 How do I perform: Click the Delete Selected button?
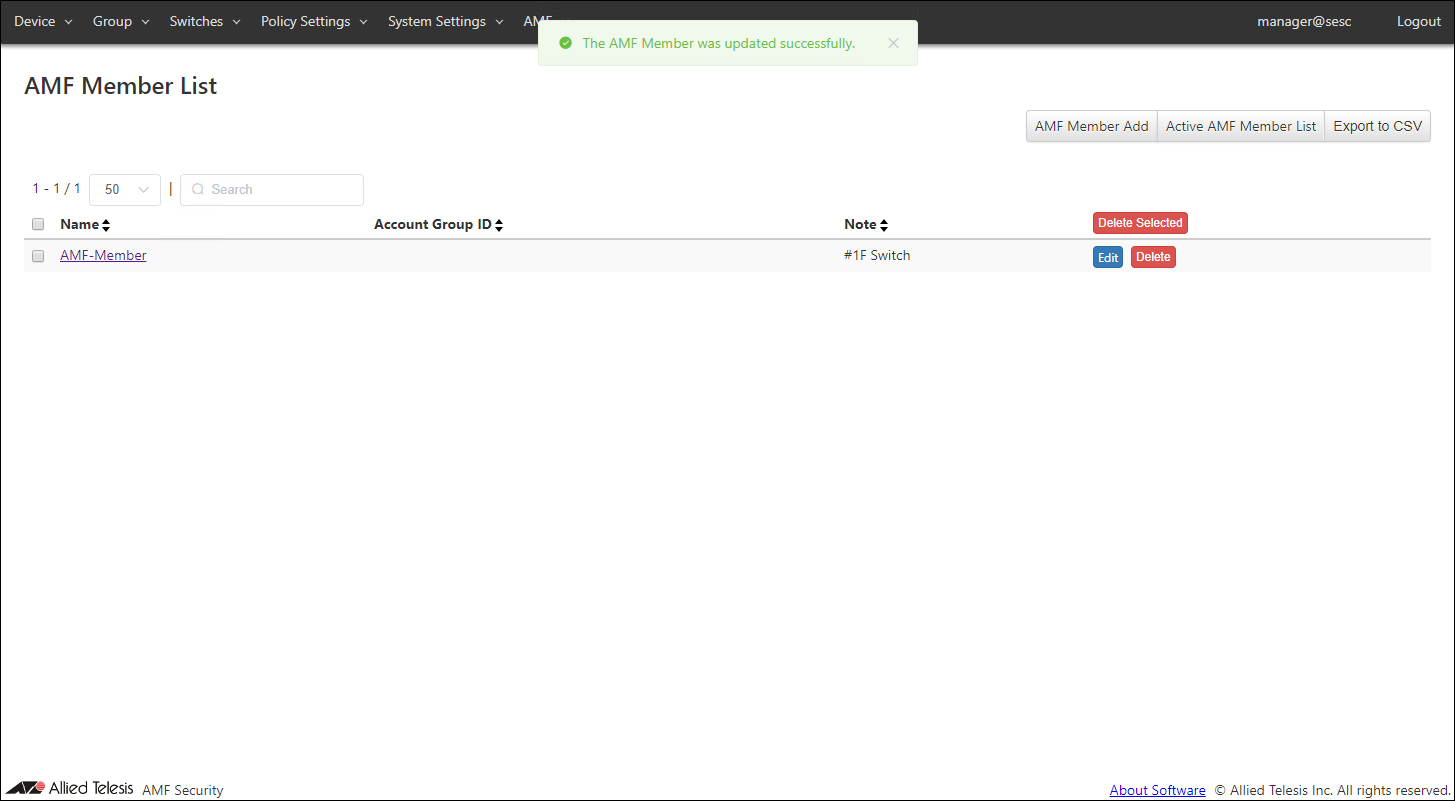click(x=1140, y=223)
